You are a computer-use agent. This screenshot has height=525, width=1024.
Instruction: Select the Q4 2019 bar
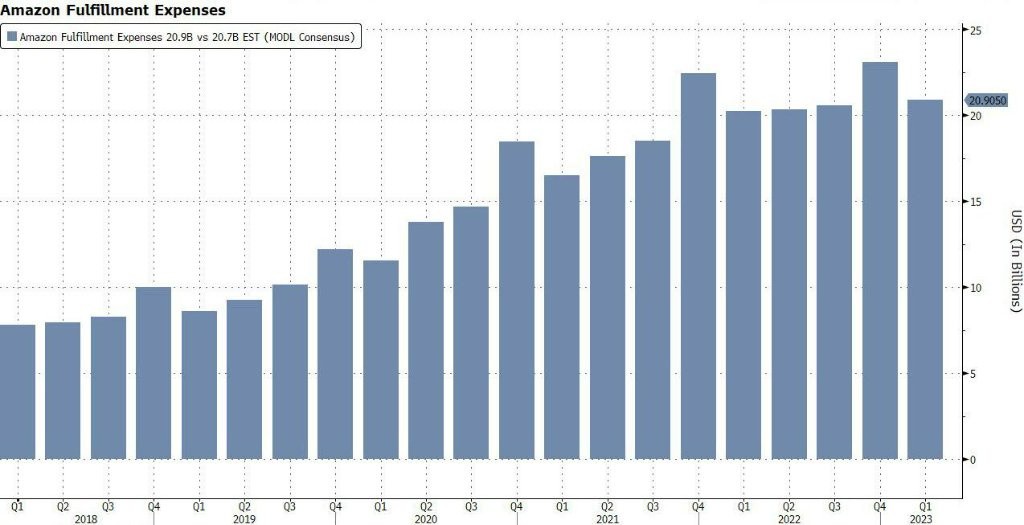tap(335, 354)
